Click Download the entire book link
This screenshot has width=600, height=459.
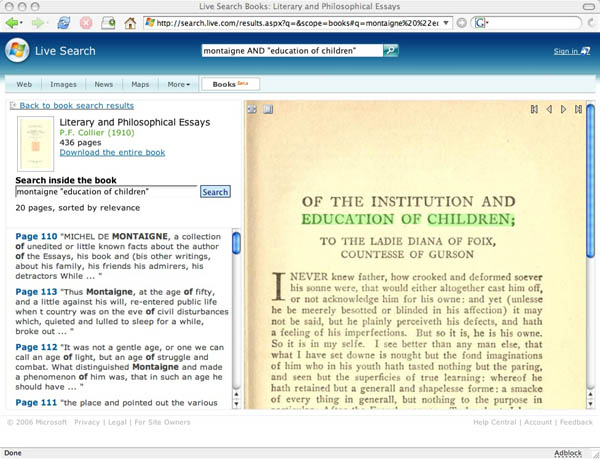click(112, 152)
